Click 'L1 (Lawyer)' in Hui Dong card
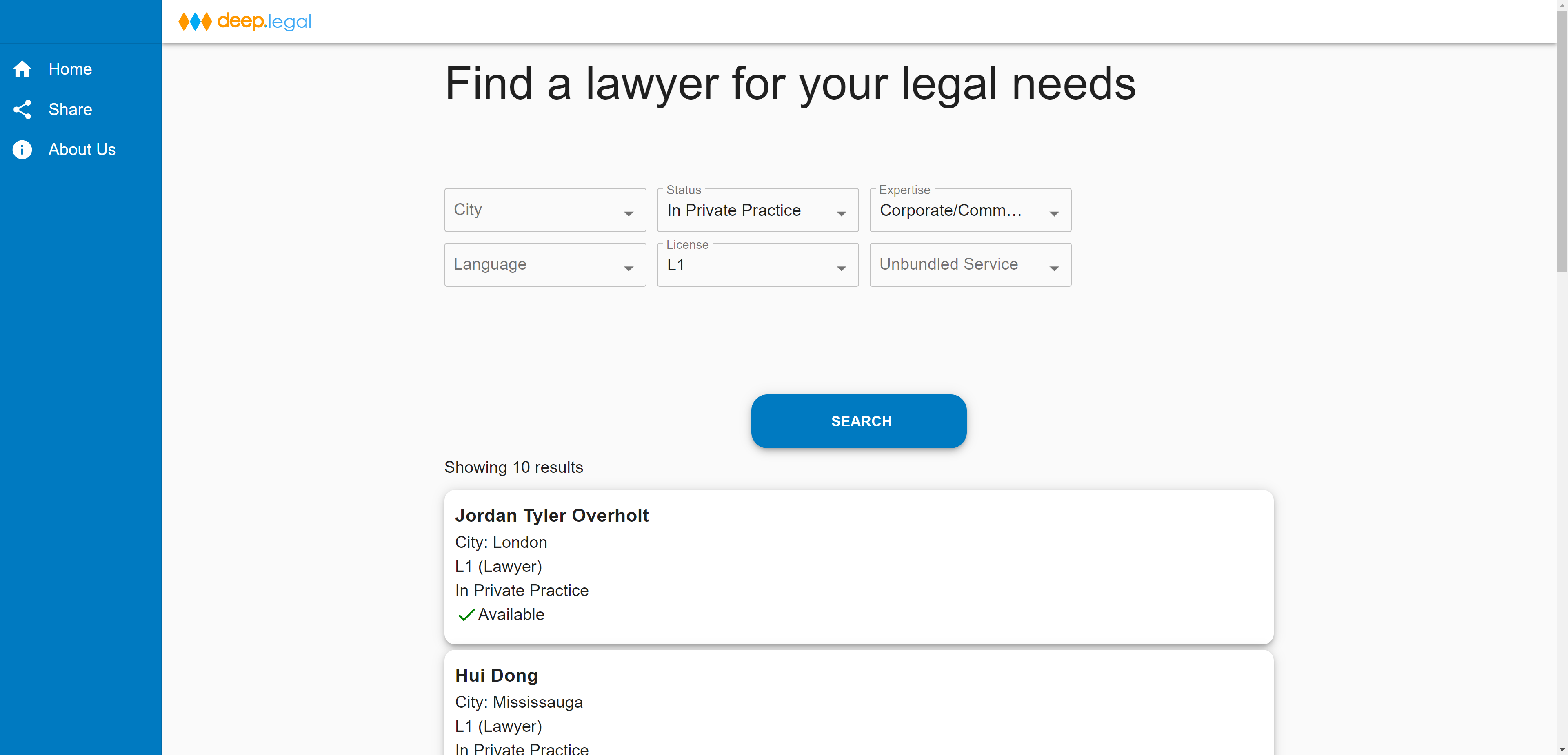Screen dimensions: 1568x755 click(498, 726)
